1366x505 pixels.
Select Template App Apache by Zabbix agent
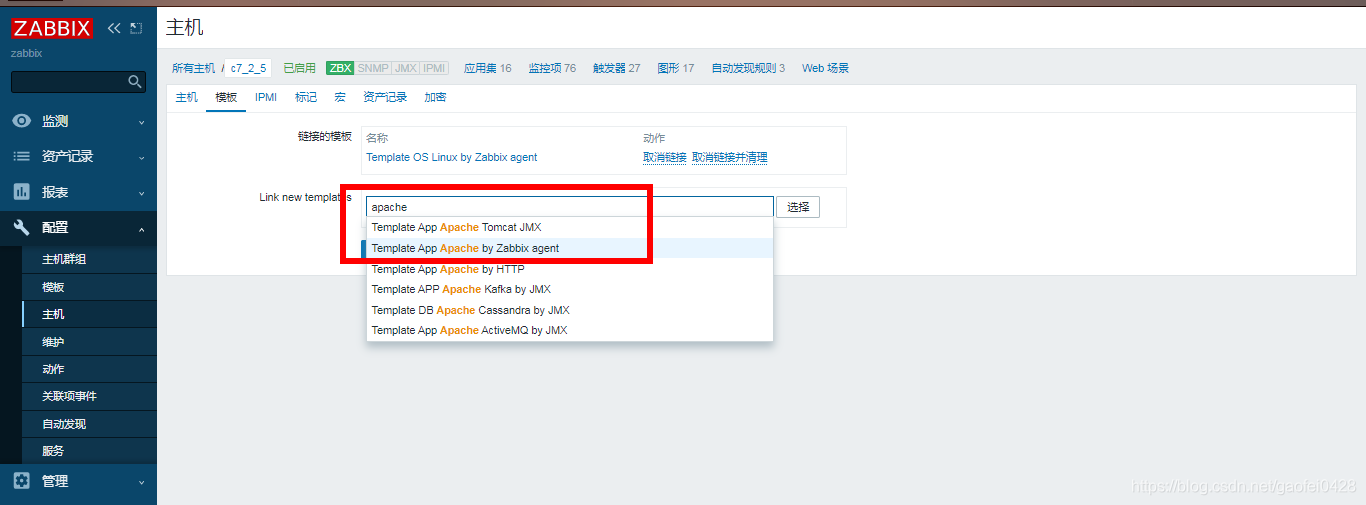pos(570,248)
